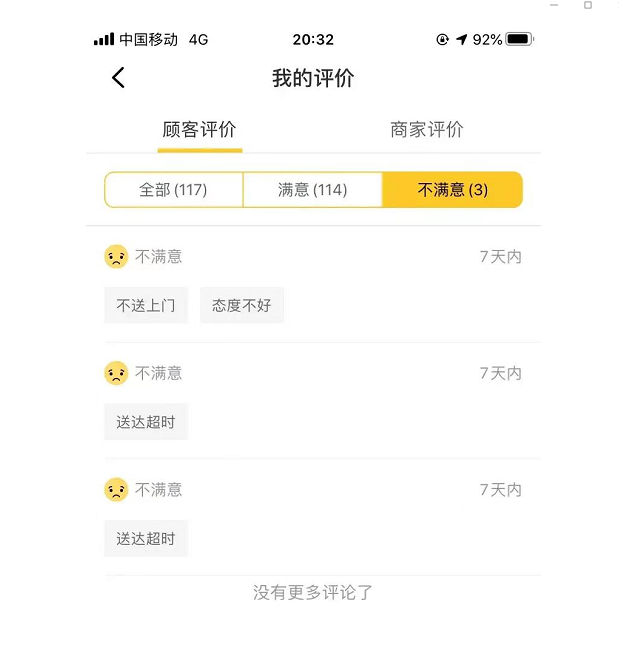Click the 送达超时 tag in third review
The height and width of the screenshot is (659, 619).
tap(146, 538)
